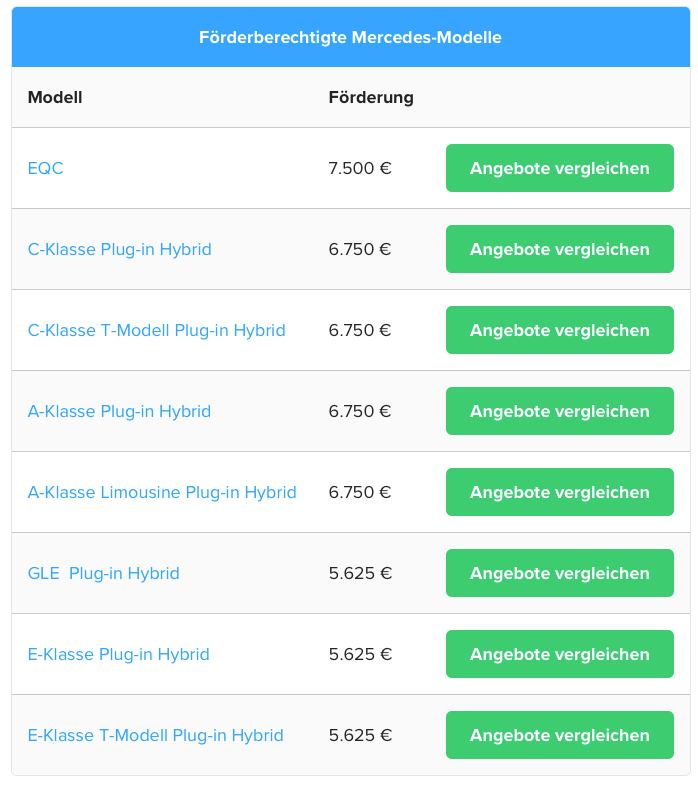The width and height of the screenshot is (698, 785).
Task: Compare offers for the C-Klasse T-Modell
Action: (560, 330)
